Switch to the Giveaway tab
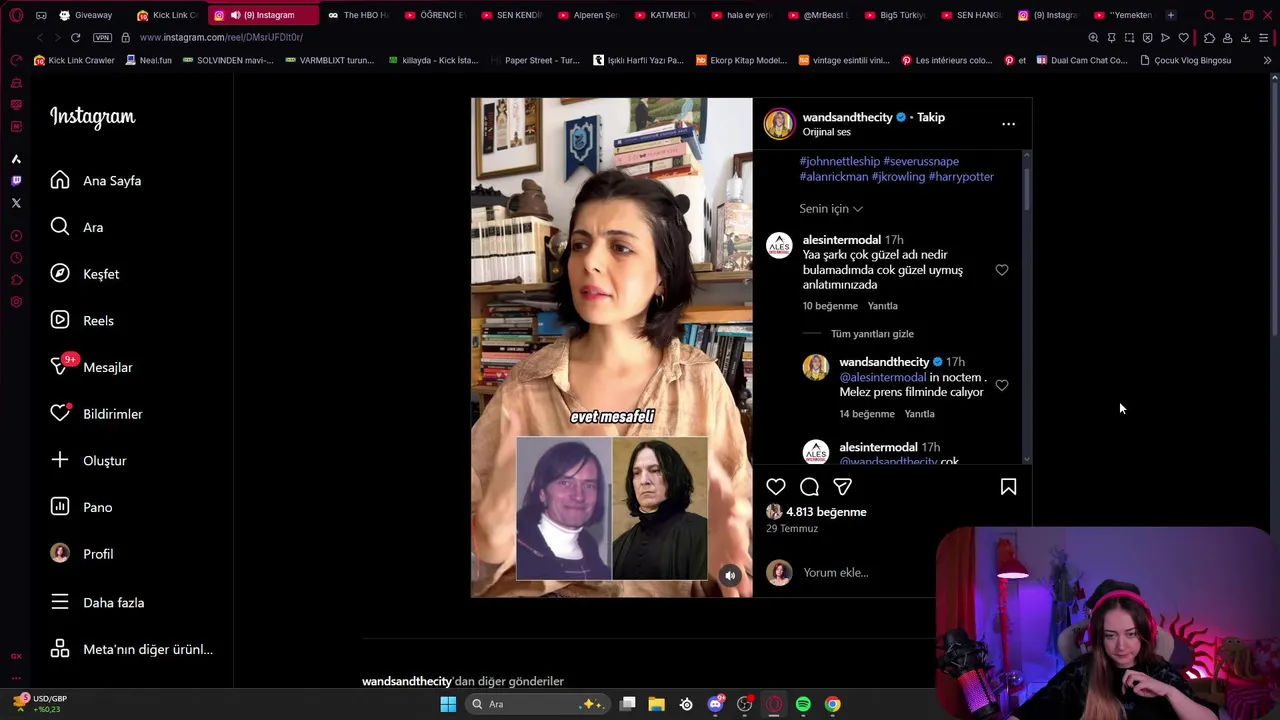Viewport: 1280px width, 720px height. 87,15
